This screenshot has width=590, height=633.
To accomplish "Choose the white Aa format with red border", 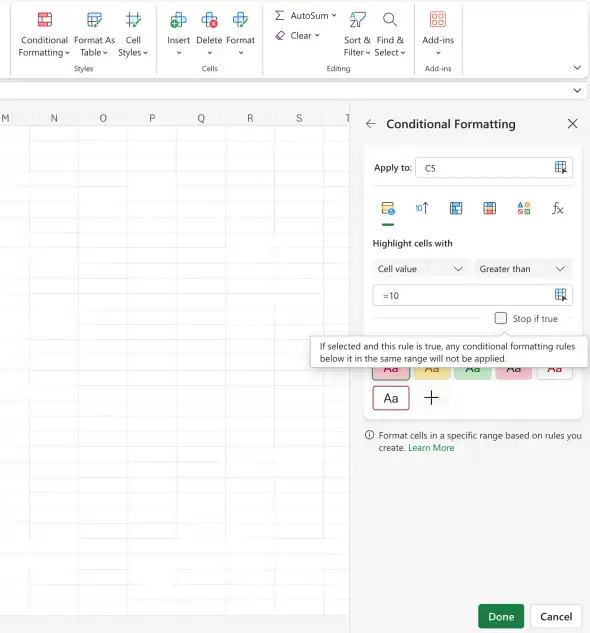I will pyautogui.click(x=391, y=398).
